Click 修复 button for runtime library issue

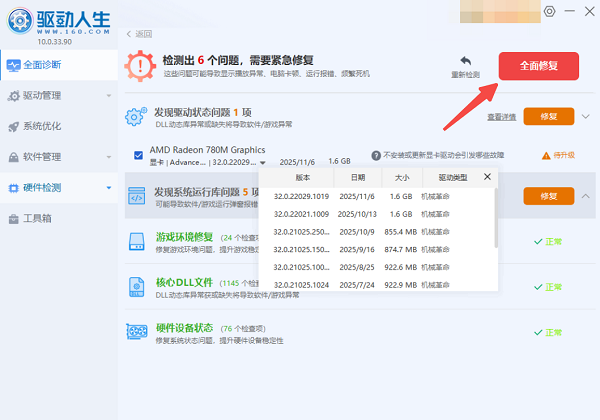(x=549, y=196)
